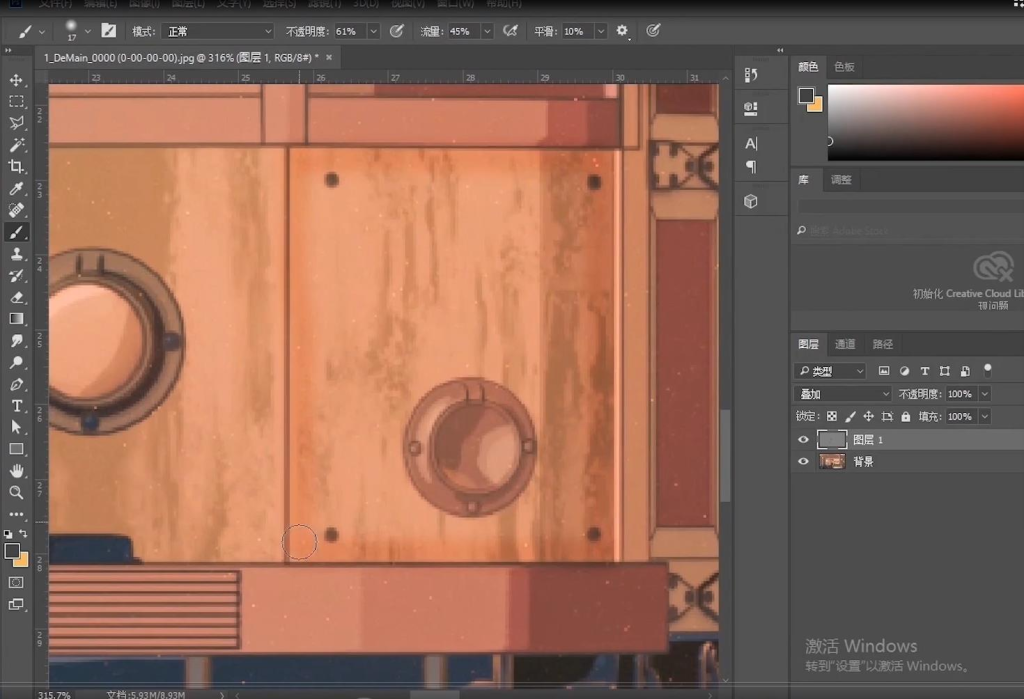Open the brush settings panel button
The image size is (1024, 699).
pyautogui.click(x=108, y=31)
